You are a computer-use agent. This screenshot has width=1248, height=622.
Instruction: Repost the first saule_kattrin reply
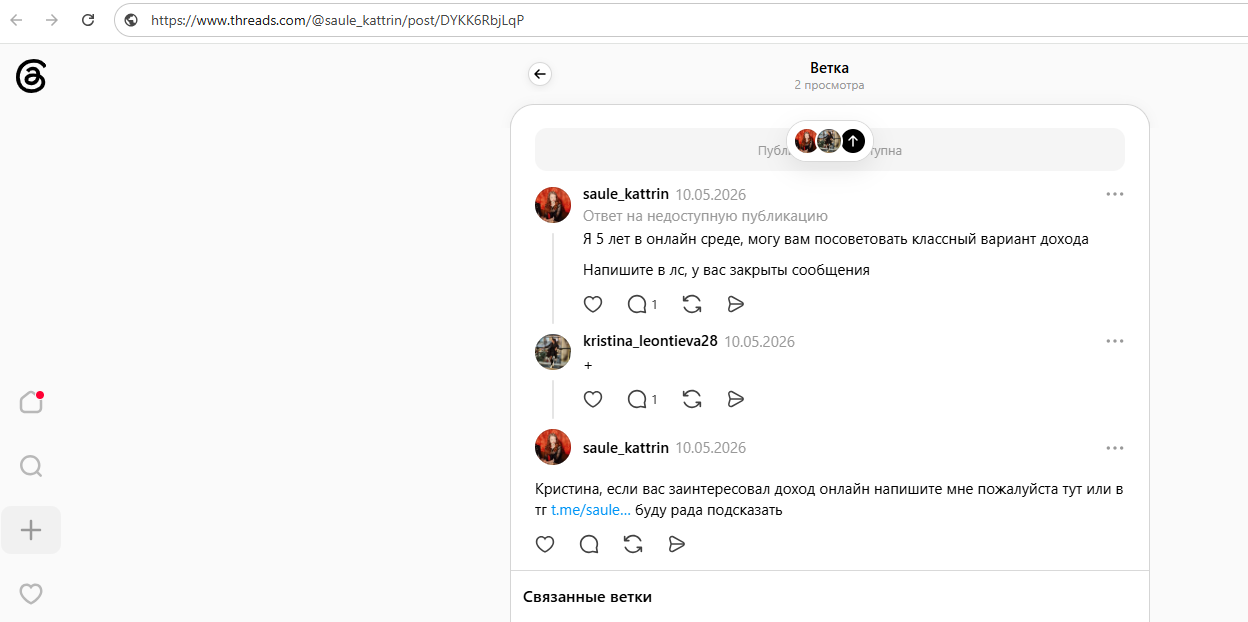pyautogui.click(x=691, y=304)
